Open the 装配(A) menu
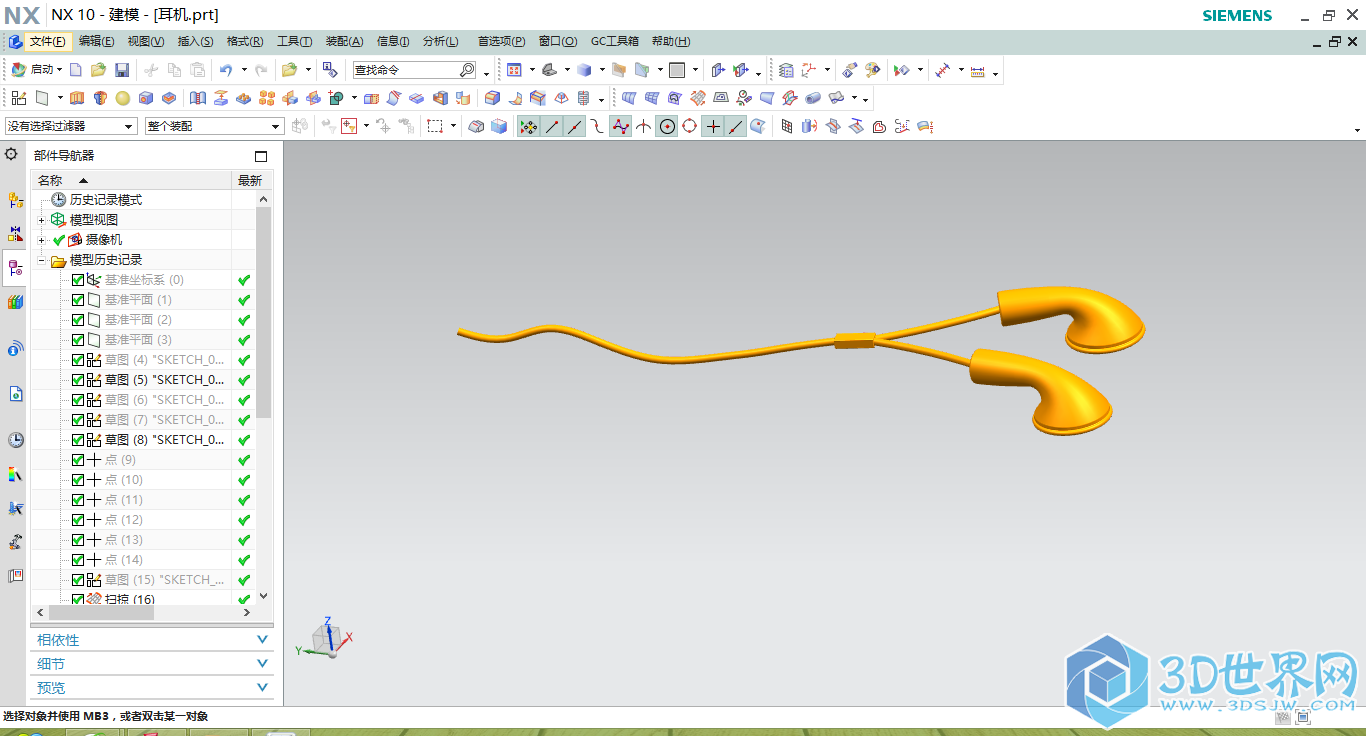This screenshot has height=736, width=1366. [344, 41]
